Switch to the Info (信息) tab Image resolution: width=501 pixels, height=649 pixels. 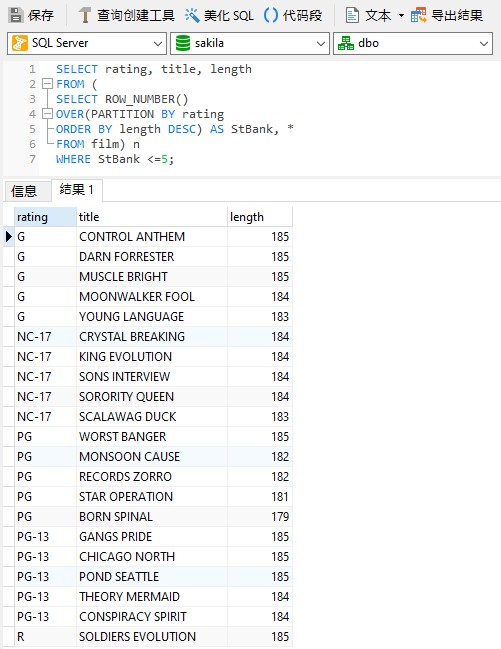(x=24, y=191)
